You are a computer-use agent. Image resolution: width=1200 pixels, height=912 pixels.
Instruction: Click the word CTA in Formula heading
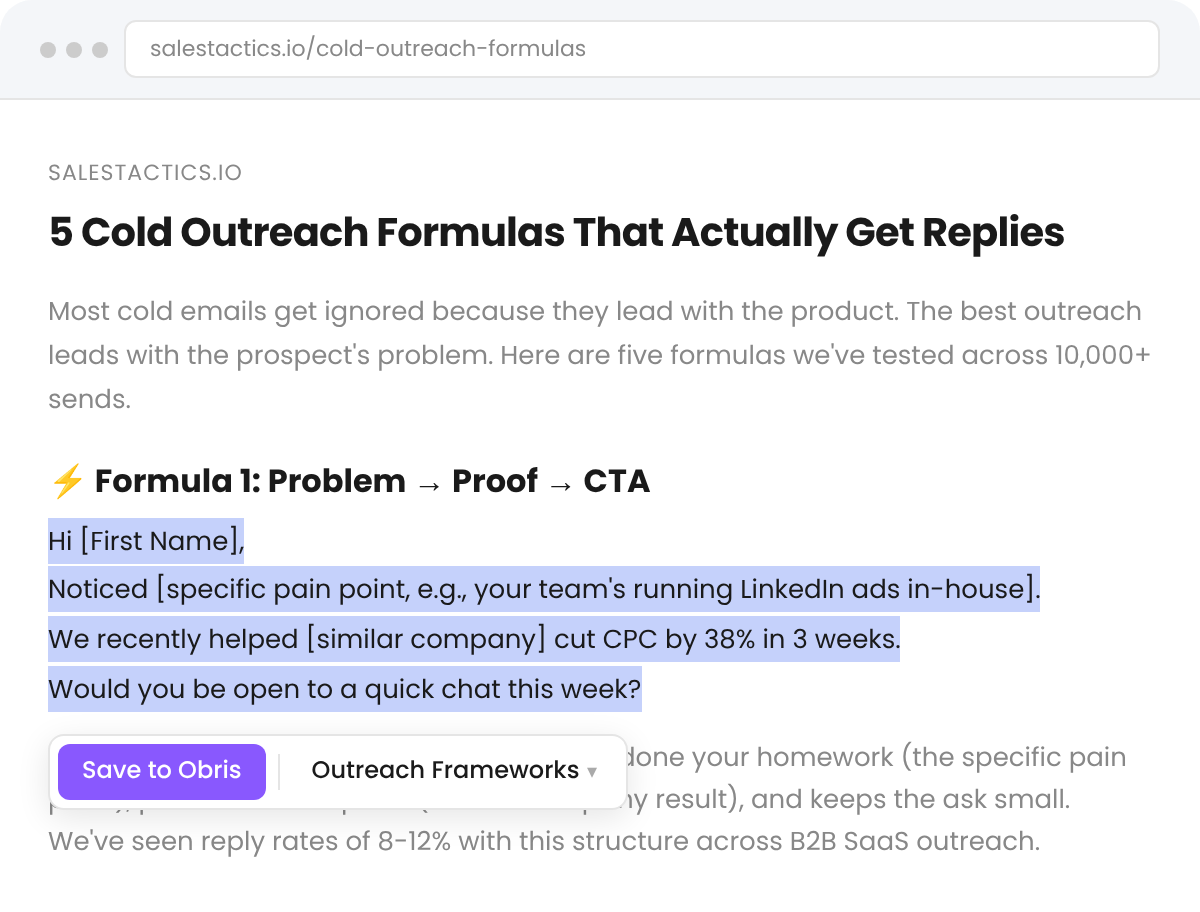pos(616,482)
